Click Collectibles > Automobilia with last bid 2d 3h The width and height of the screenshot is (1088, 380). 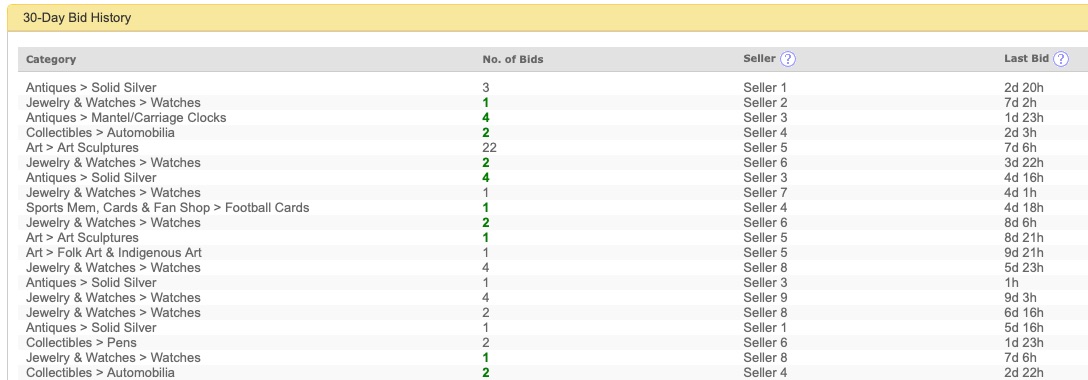click(100, 133)
